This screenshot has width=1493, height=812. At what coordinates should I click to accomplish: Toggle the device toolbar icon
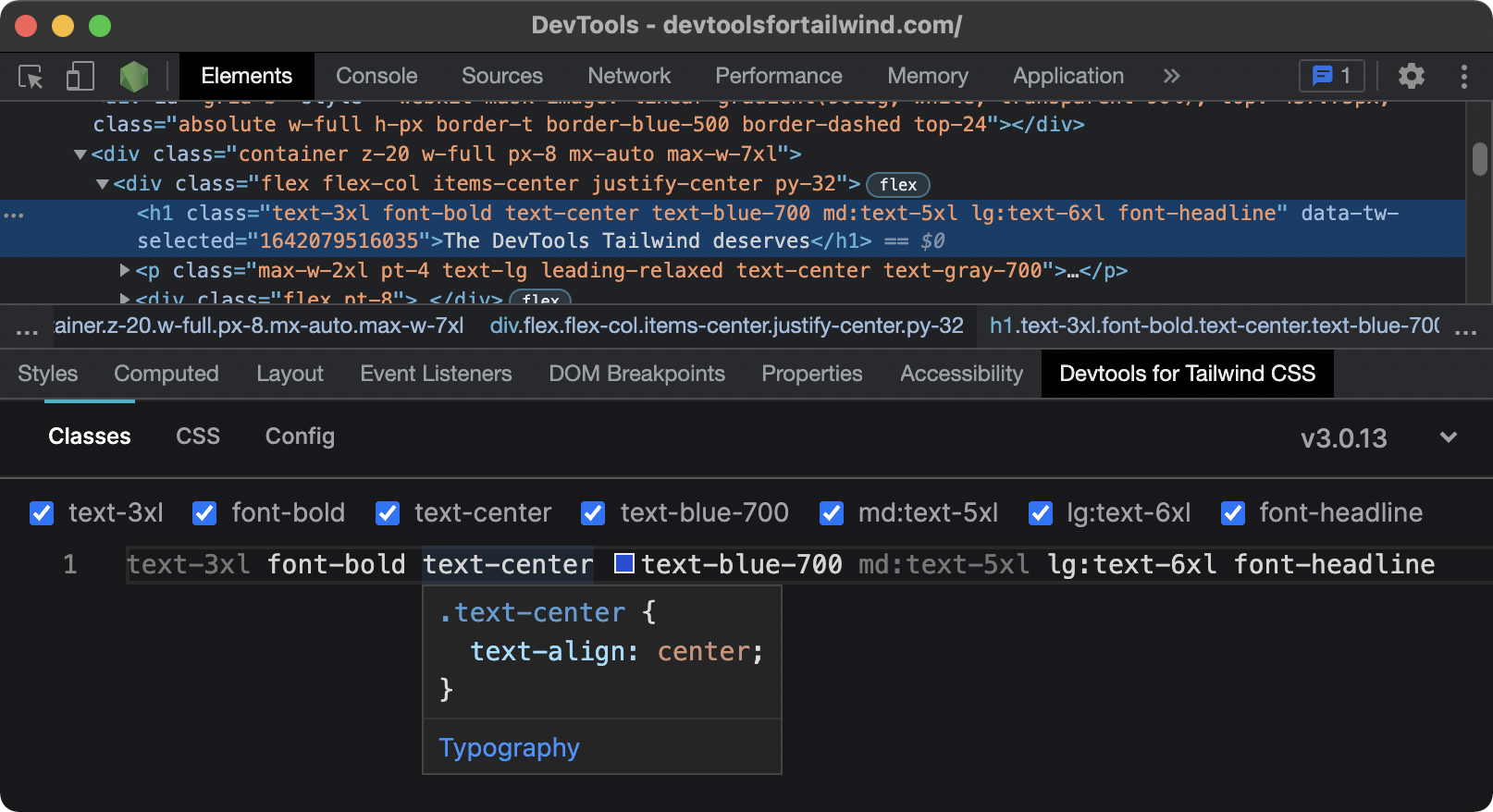pyautogui.click(x=80, y=76)
